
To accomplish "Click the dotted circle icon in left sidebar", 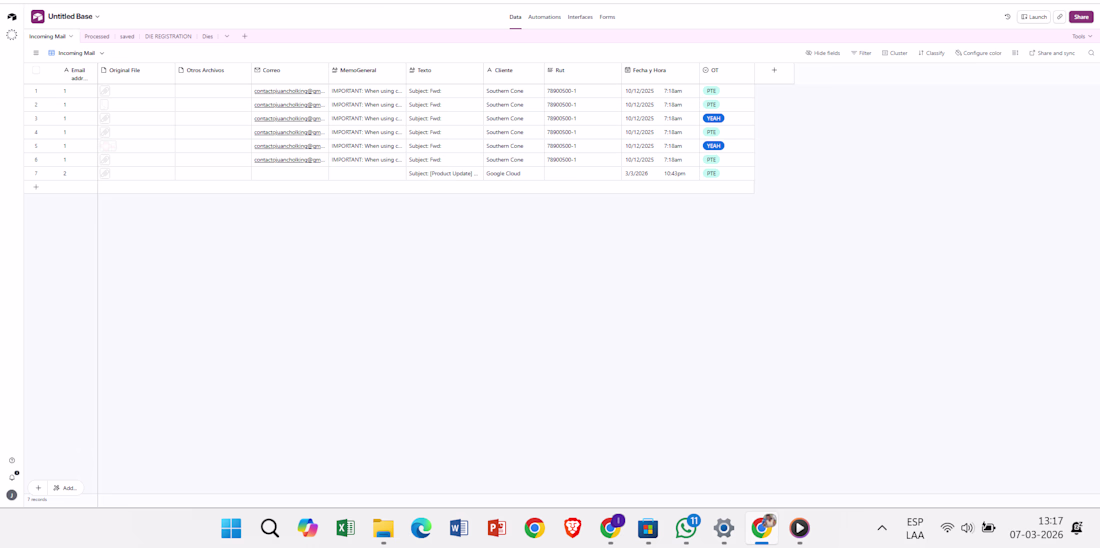I will tap(11, 34).
